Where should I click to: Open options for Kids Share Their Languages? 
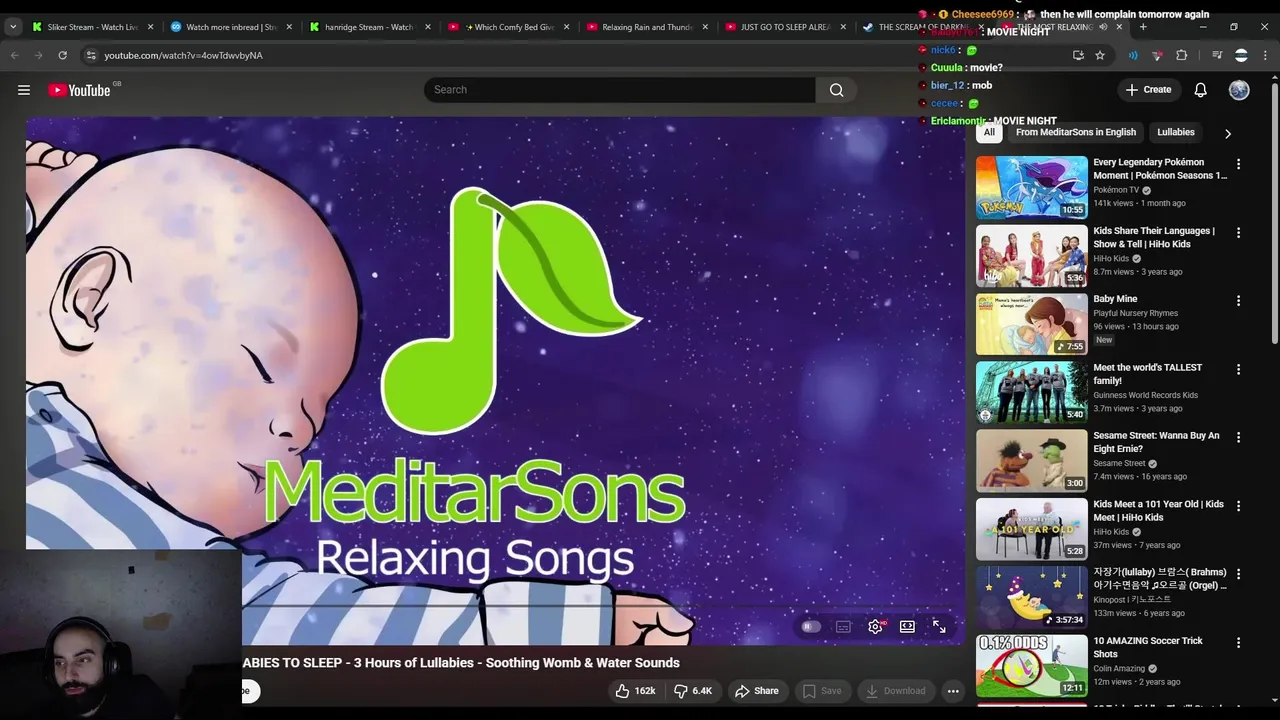point(1238,233)
